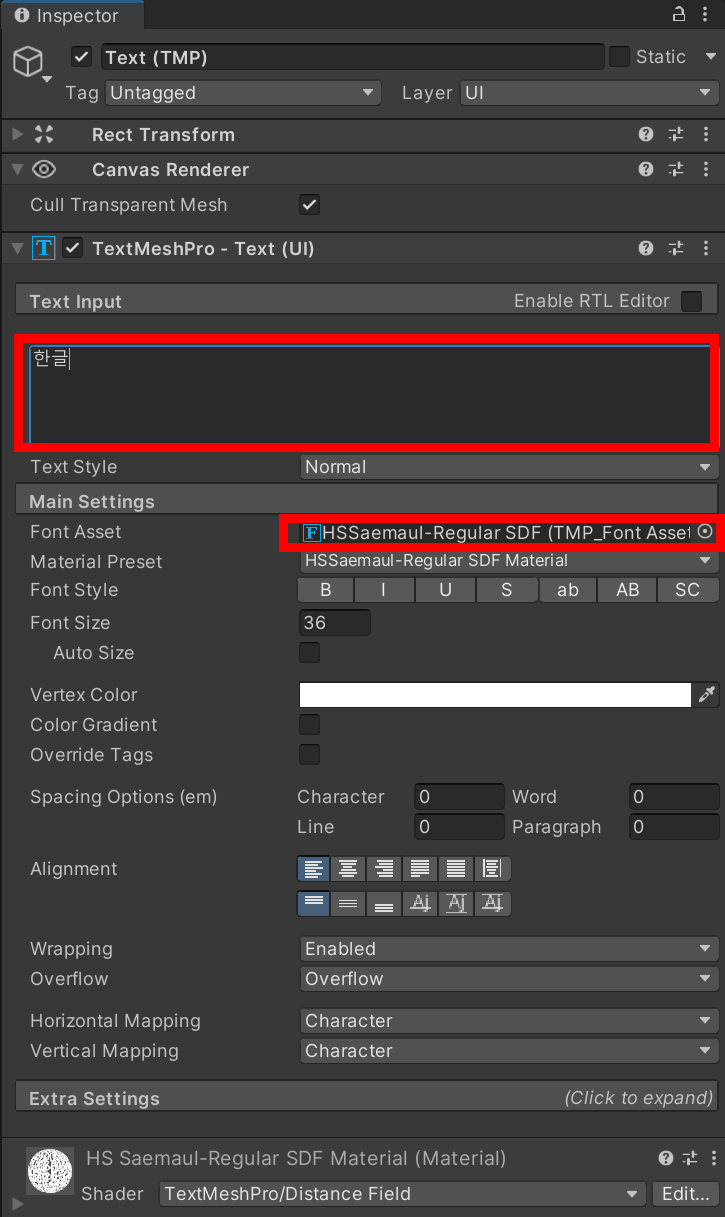This screenshot has width=725, height=1217.
Task: Open the Text Style dropdown
Action: pyautogui.click(x=509, y=467)
